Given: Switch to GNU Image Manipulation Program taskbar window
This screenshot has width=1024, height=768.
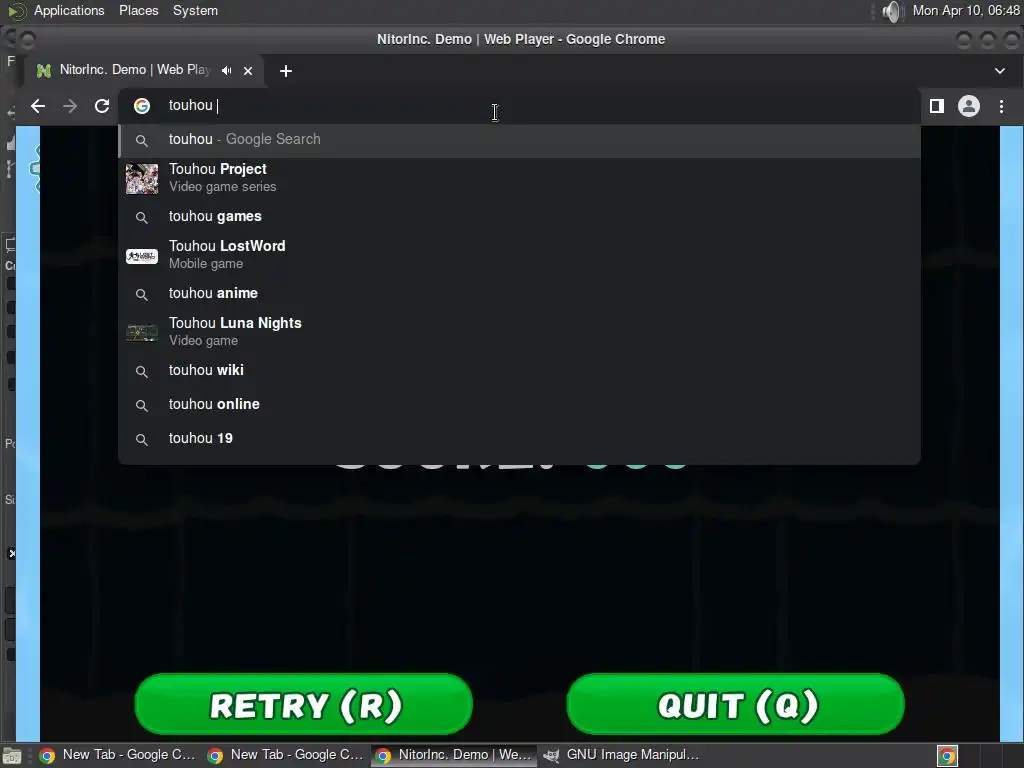Looking at the screenshot, I should [622, 755].
